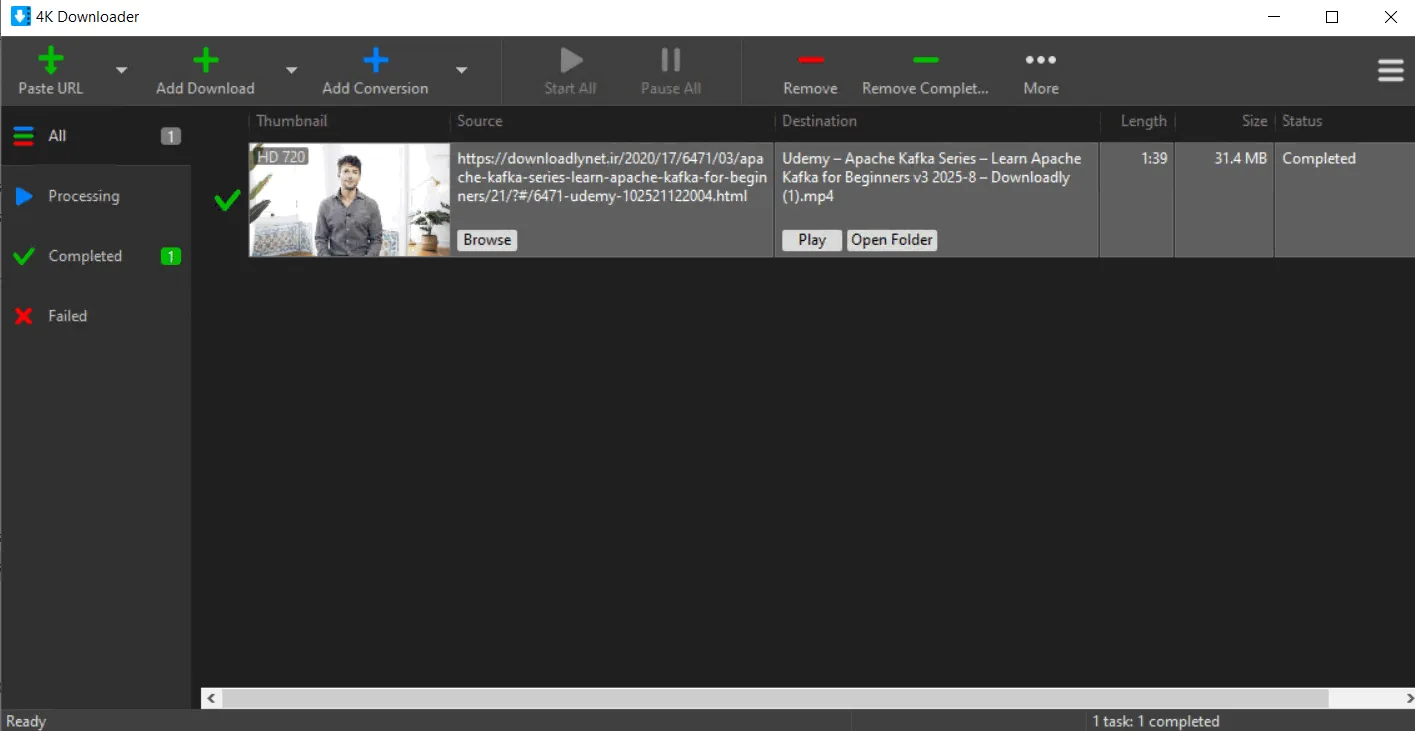Select the video thumbnail of the download
This screenshot has height=731, width=1415.
[x=350, y=200]
